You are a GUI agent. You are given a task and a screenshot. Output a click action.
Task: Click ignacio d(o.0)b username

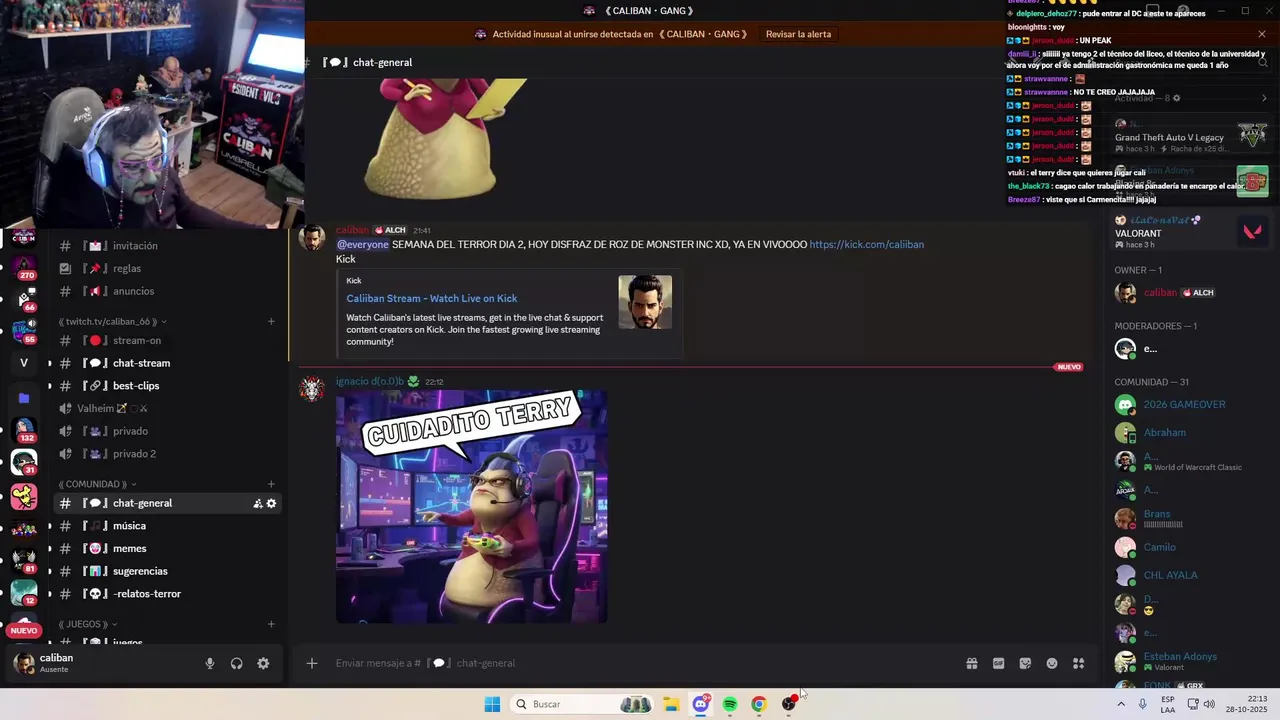click(370, 381)
